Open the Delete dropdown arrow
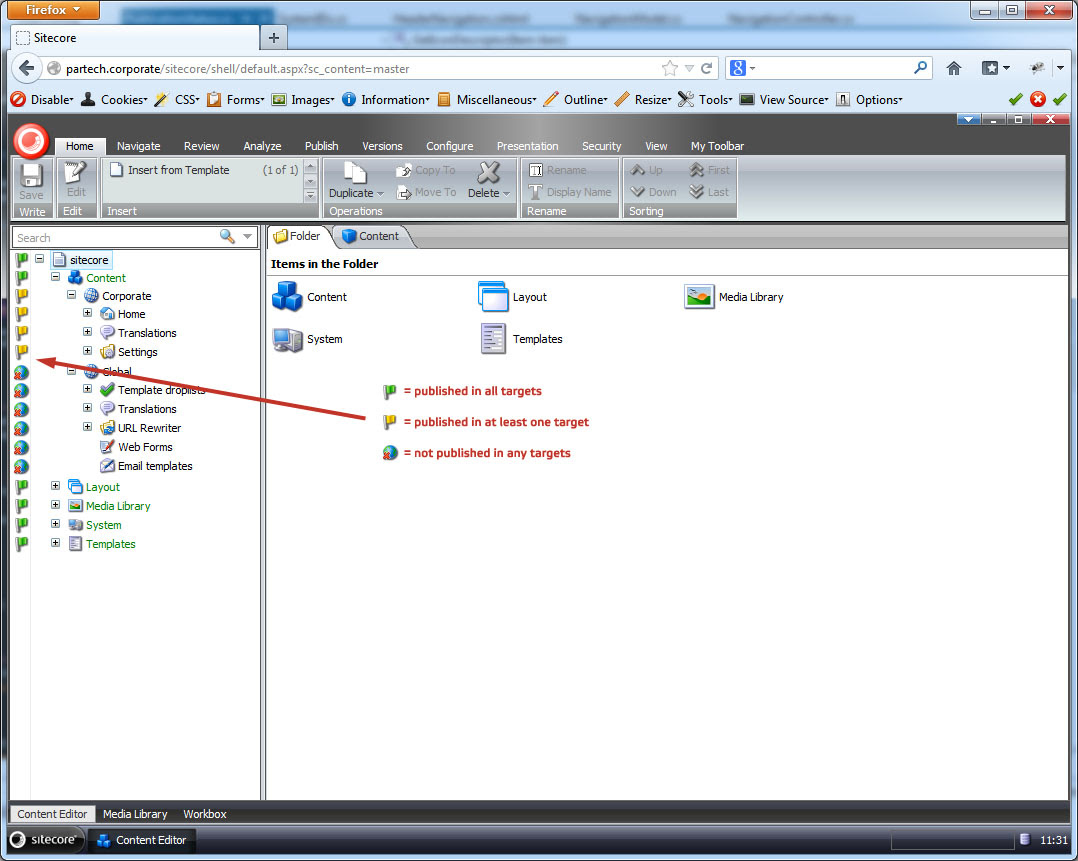The height and width of the screenshot is (861, 1078). [507, 194]
